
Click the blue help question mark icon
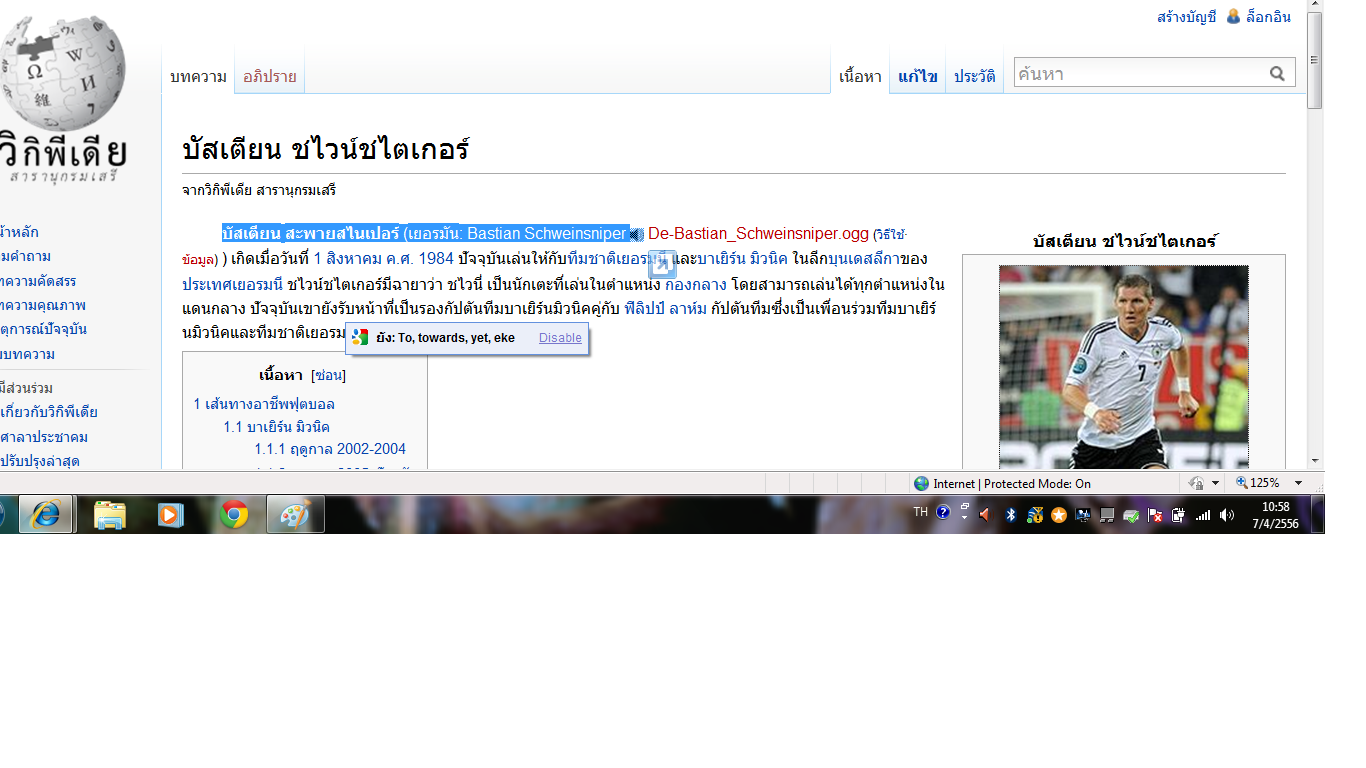pyautogui.click(x=943, y=512)
